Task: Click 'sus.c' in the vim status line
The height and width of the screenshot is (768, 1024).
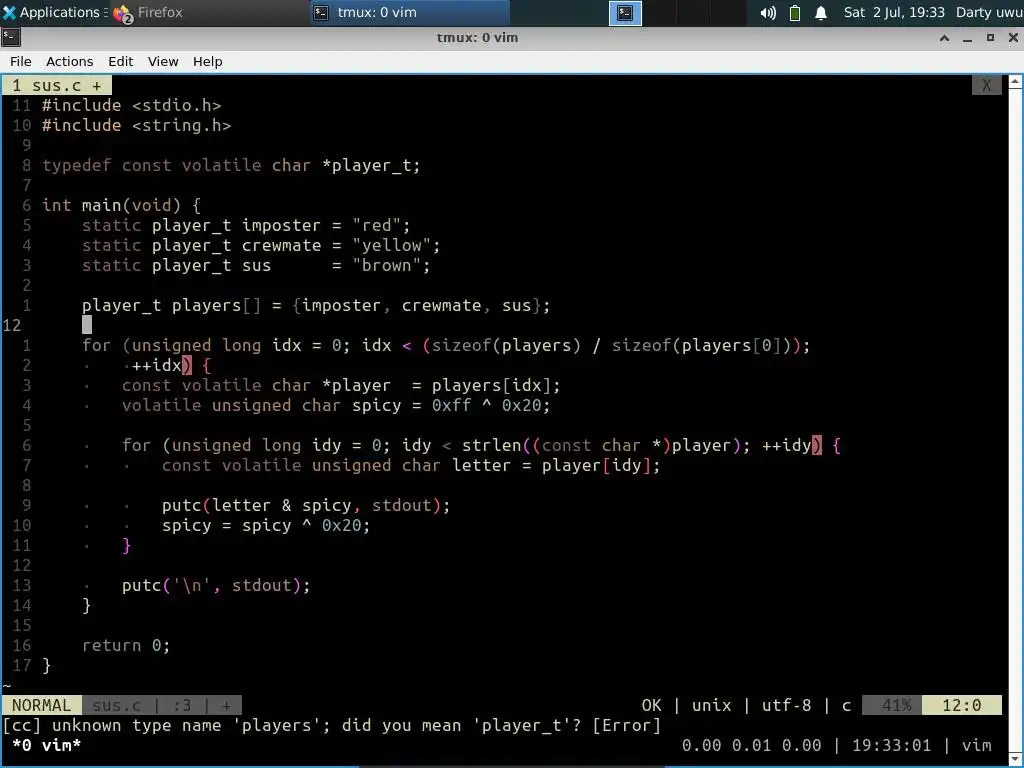Action: coord(116,705)
